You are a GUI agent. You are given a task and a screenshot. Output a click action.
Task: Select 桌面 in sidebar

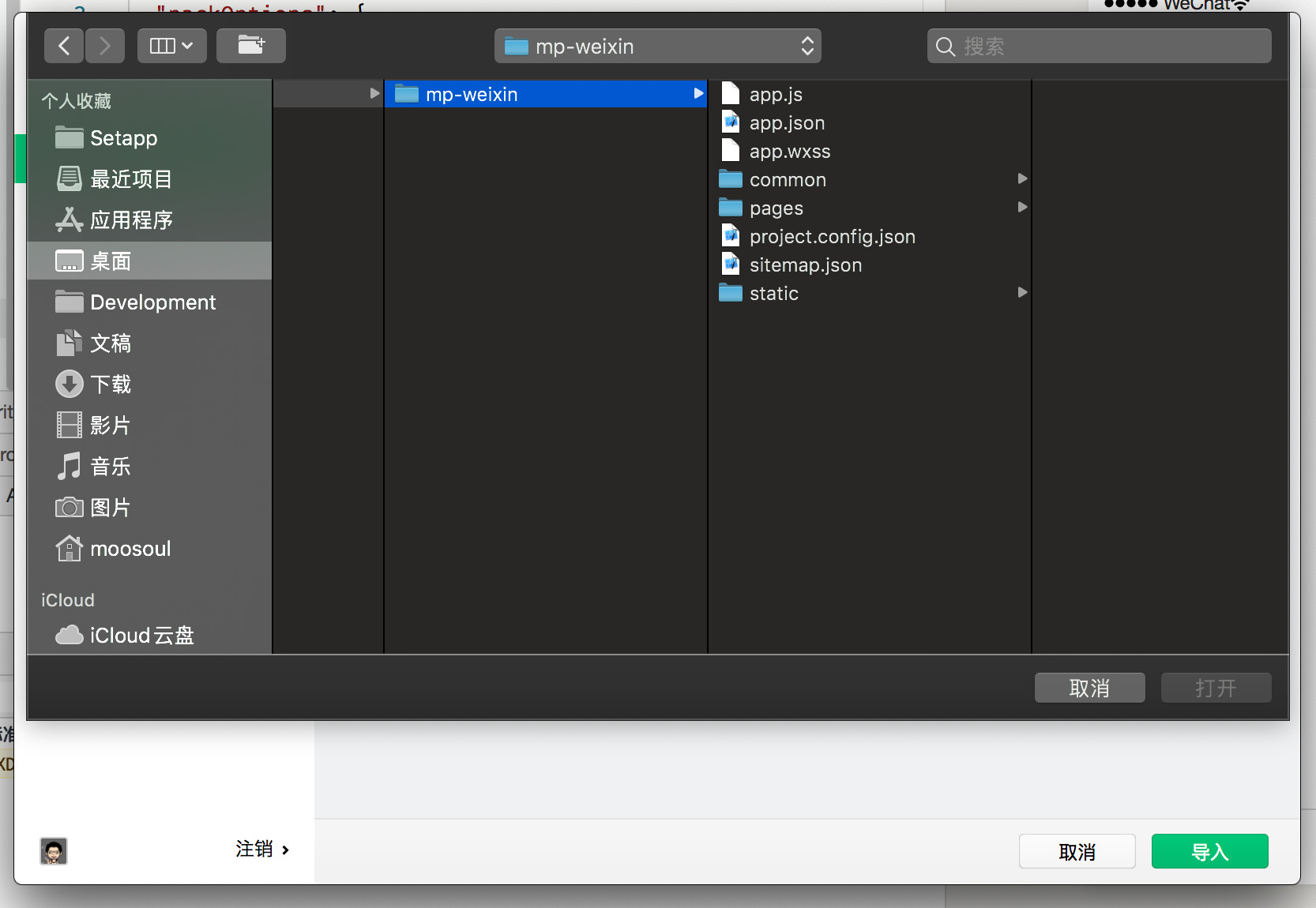pos(149,261)
